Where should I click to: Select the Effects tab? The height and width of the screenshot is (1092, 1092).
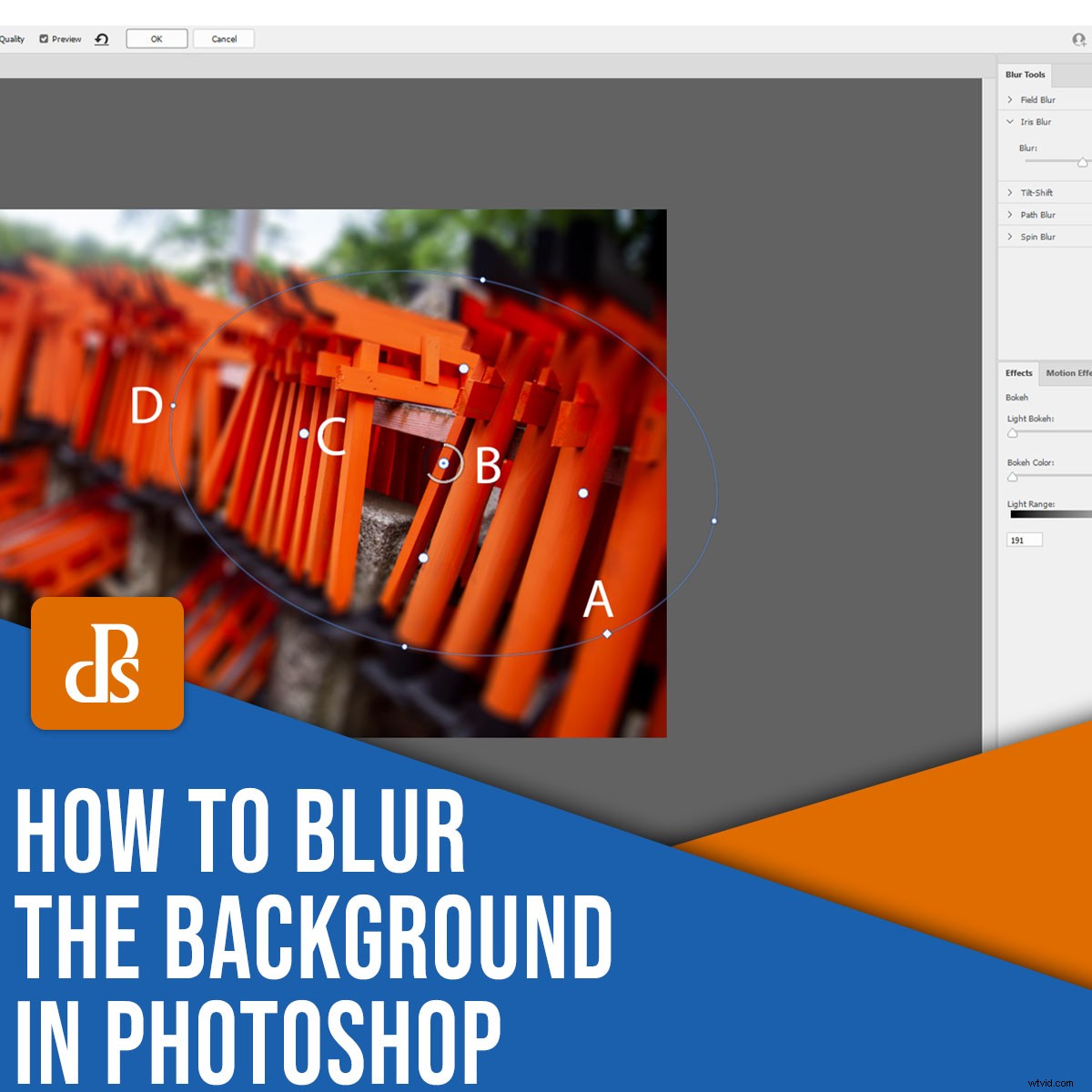coord(1018,373)
